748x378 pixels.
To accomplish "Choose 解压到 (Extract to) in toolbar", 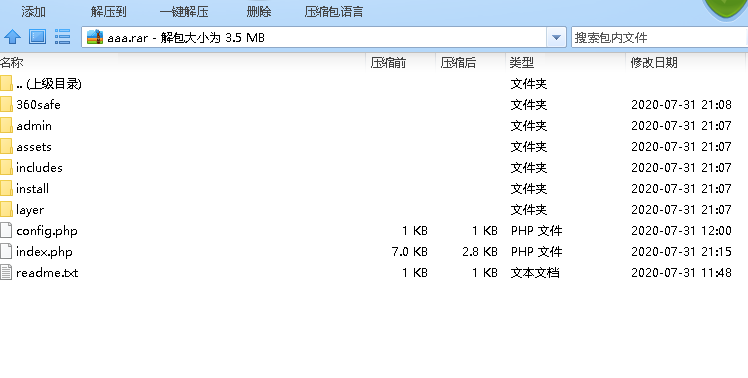I will click(108, 11).
